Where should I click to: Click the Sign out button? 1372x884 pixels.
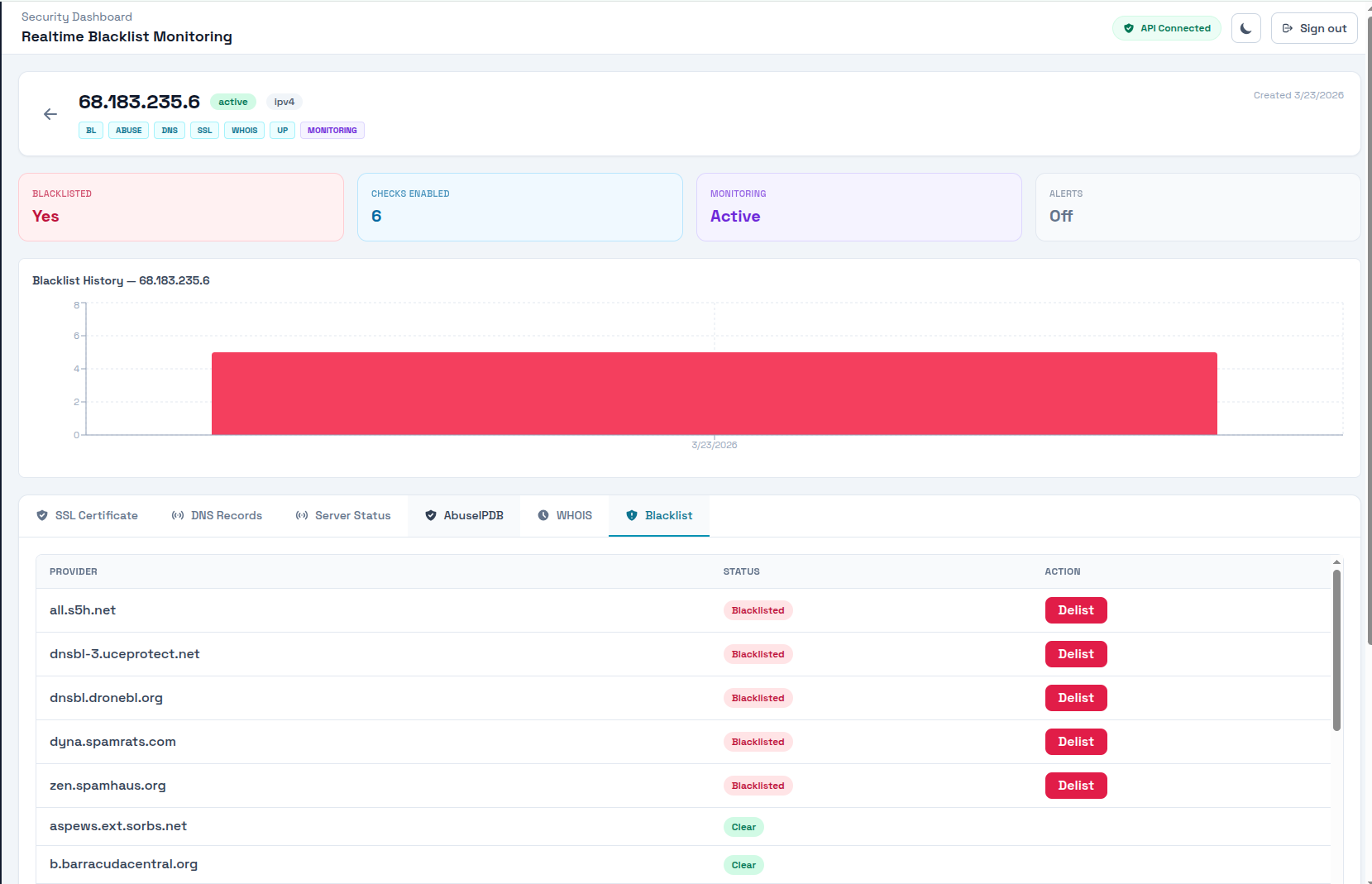(1314, 28)
